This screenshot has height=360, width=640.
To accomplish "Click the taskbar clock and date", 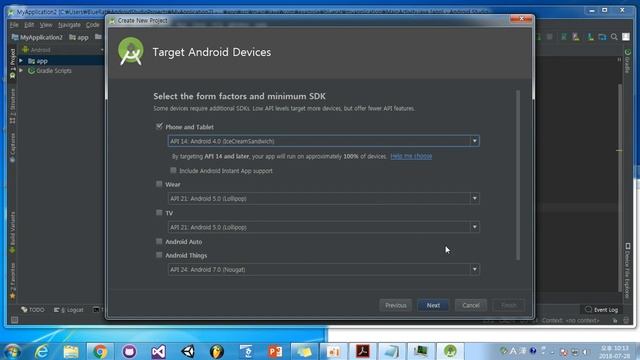I will pos(615,352).
